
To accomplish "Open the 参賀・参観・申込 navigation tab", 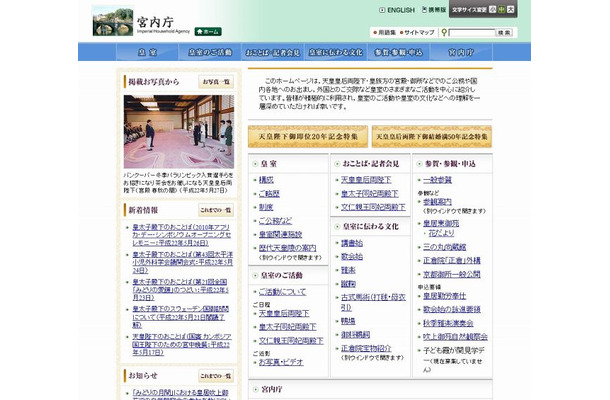I will (x=398, y=52).
